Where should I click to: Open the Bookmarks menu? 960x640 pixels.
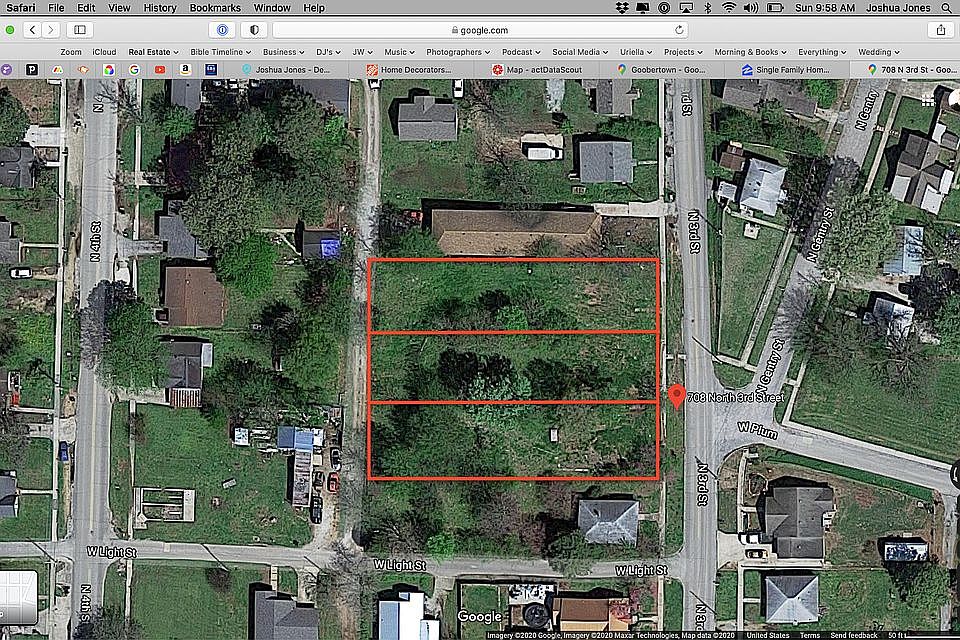(x=215, y=8)
